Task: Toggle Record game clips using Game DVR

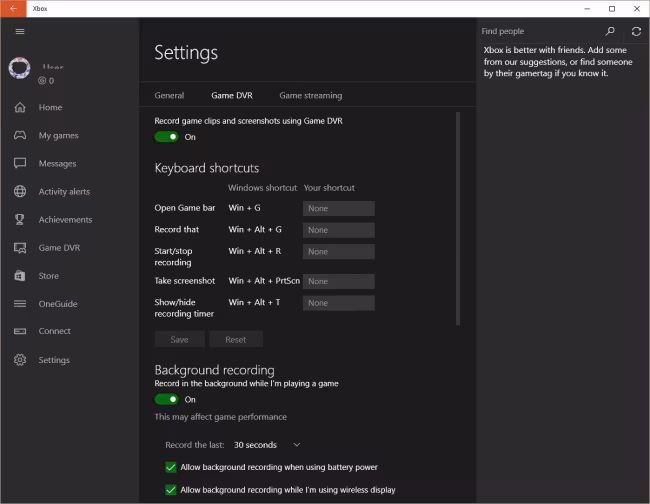Action: pos(166,137)
